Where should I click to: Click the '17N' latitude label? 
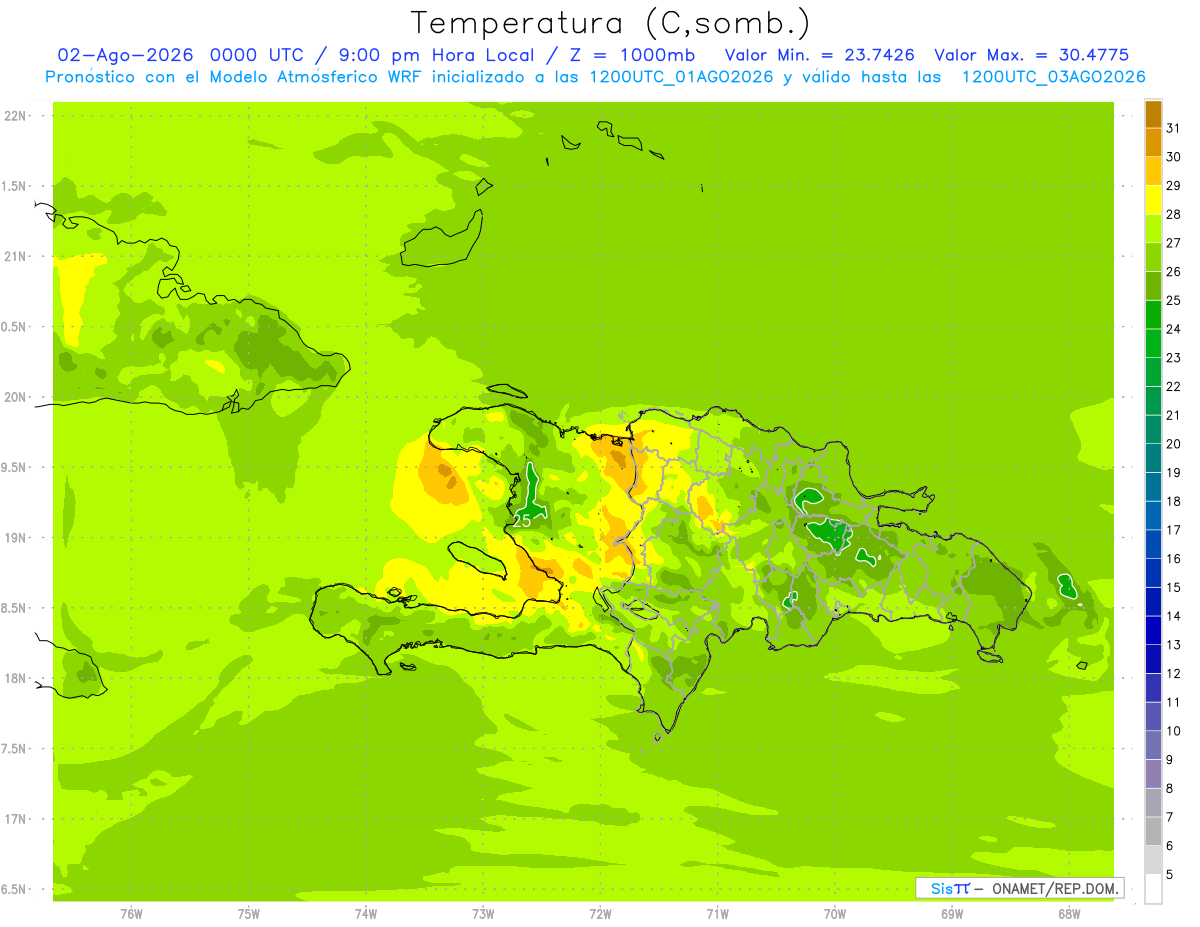pyautogui.click(x=17, y=819)
